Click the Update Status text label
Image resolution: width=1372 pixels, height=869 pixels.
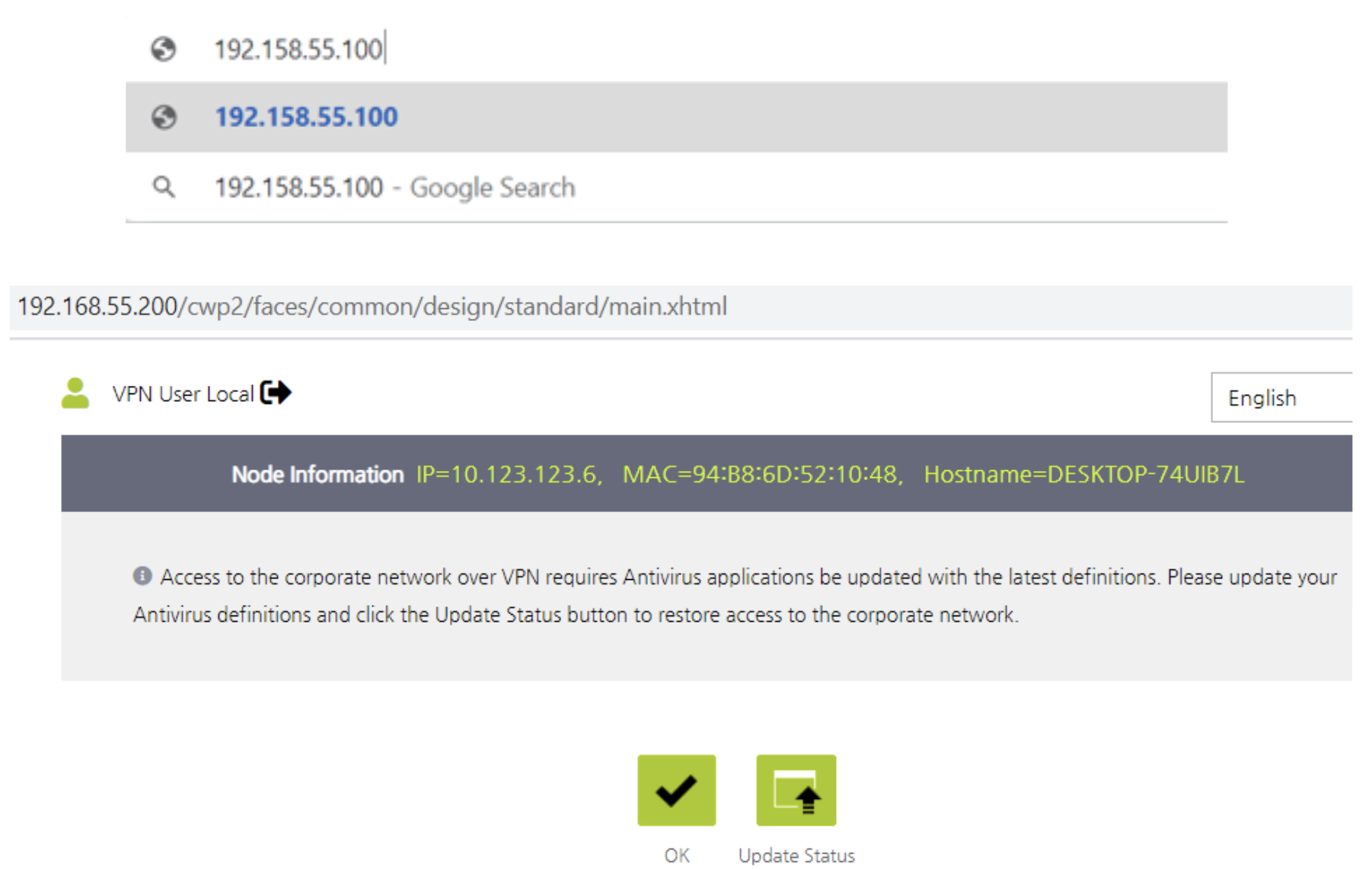click(x=796, y=855)
